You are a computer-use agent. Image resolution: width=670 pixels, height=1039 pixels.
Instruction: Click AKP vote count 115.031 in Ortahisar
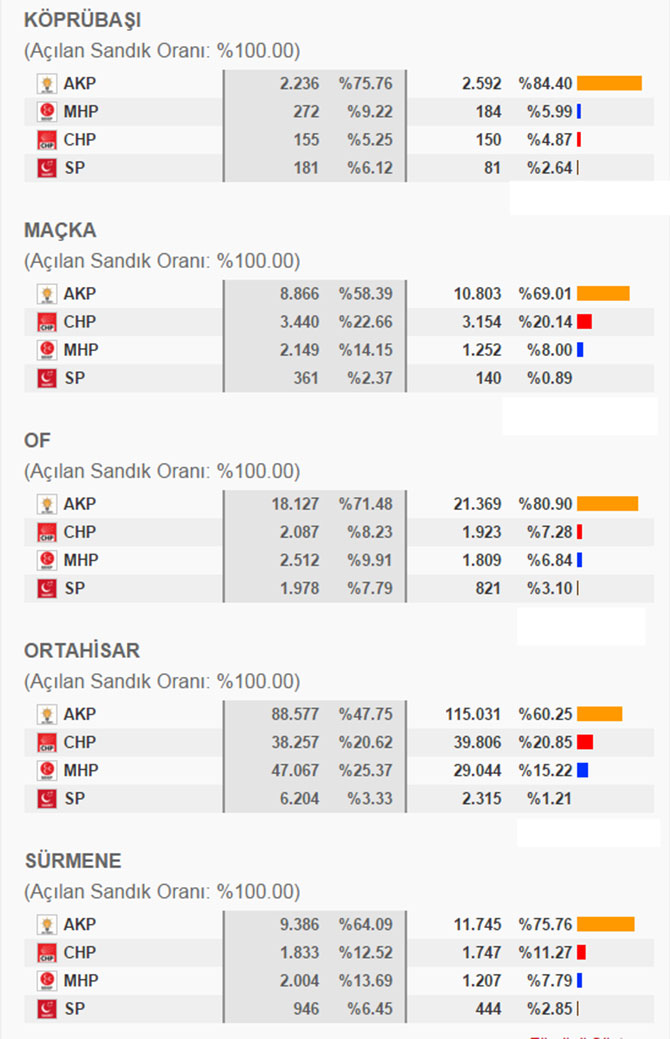click(473, 714)
